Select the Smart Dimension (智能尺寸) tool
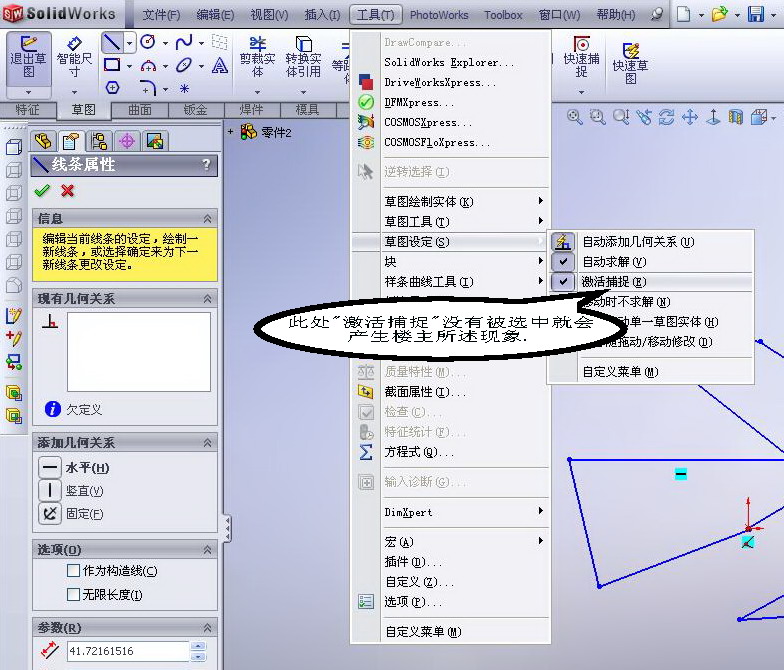This screenshot has width=784, height=670. (74, 58)
